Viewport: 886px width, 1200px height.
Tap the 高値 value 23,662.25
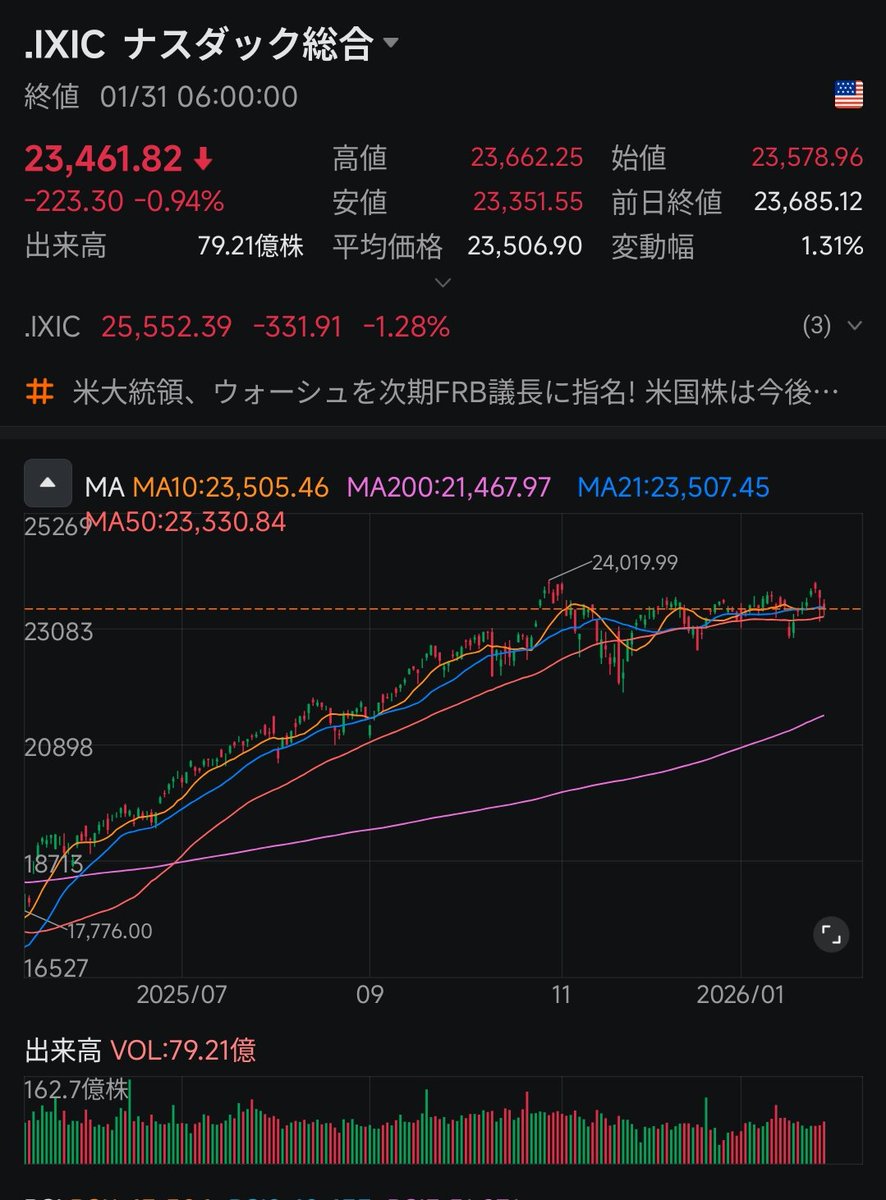[526, 158]
